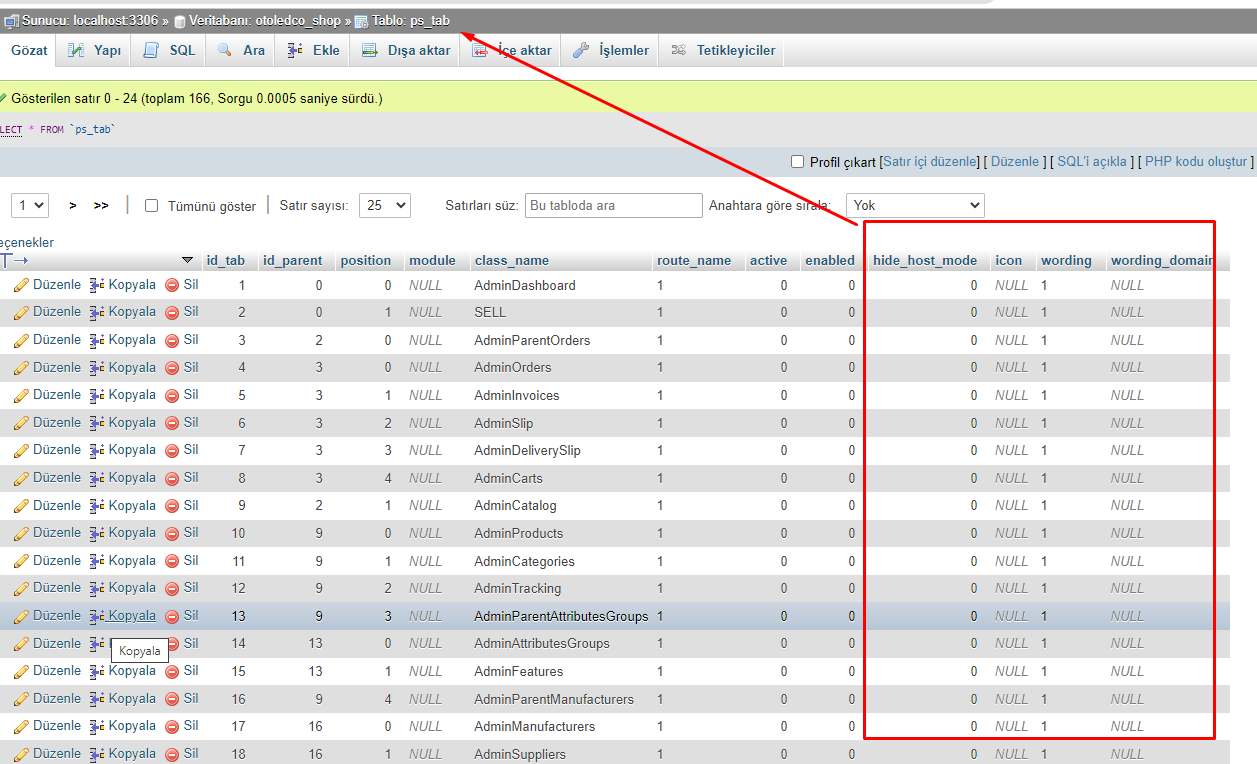Open the Satır sayısı dropdown showing 25
The width and height of the screenshot is (1257, 764).
tap(385, 205)
